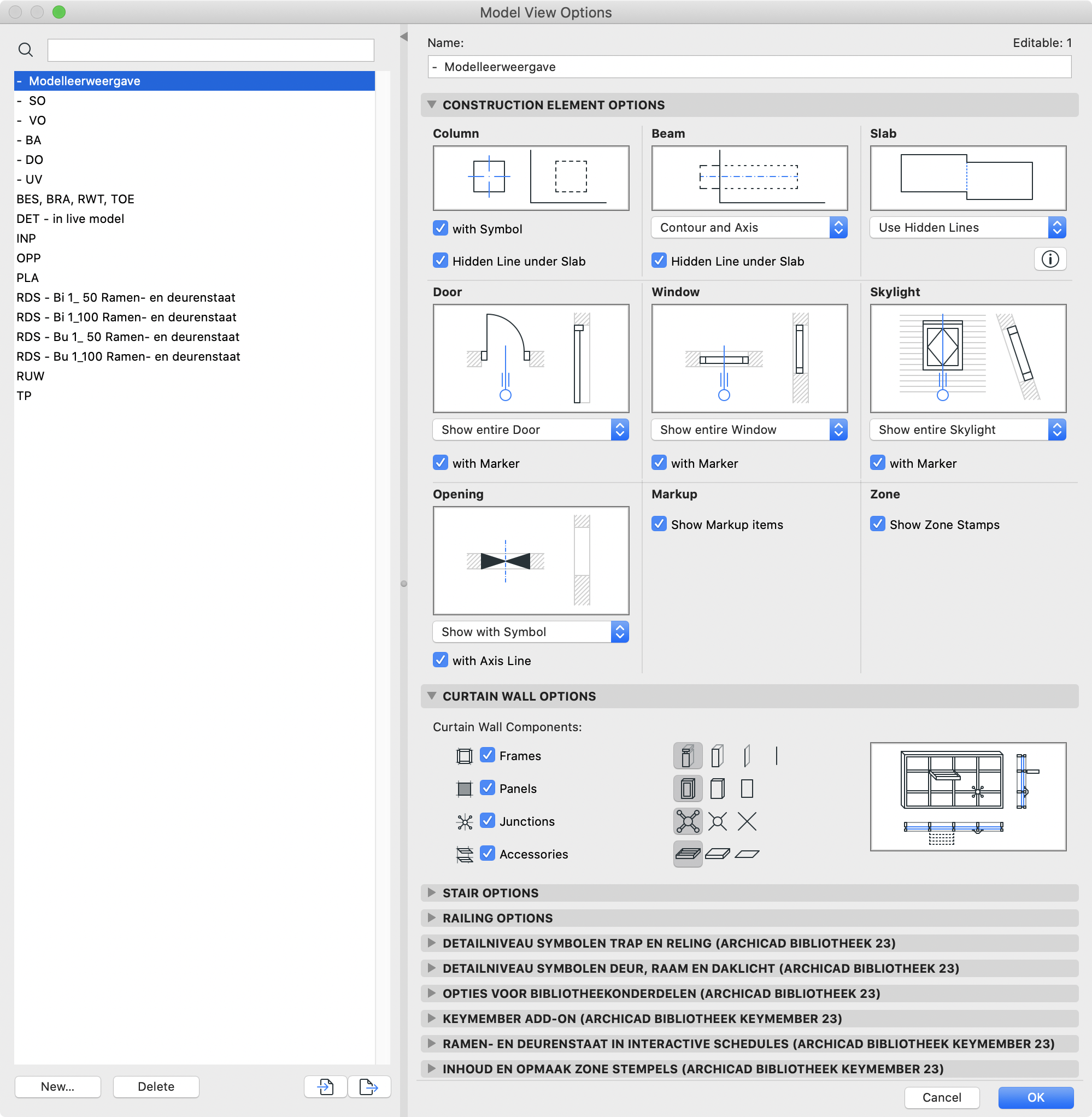1092x1117 pixels.
Task: Collapse Construction Element Options section
Action: 432,105
